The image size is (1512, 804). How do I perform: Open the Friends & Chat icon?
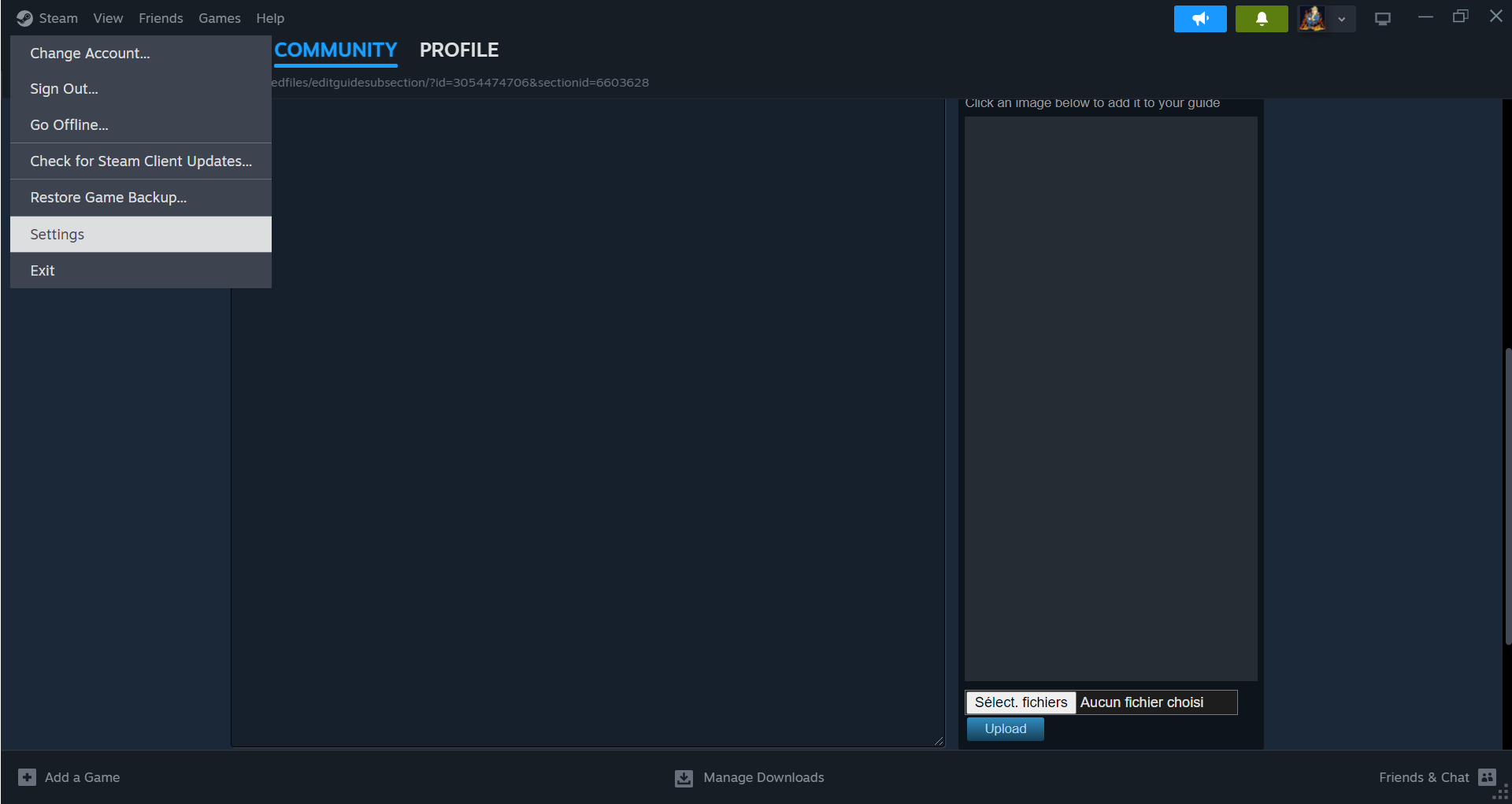click(x=1487, y=777)
